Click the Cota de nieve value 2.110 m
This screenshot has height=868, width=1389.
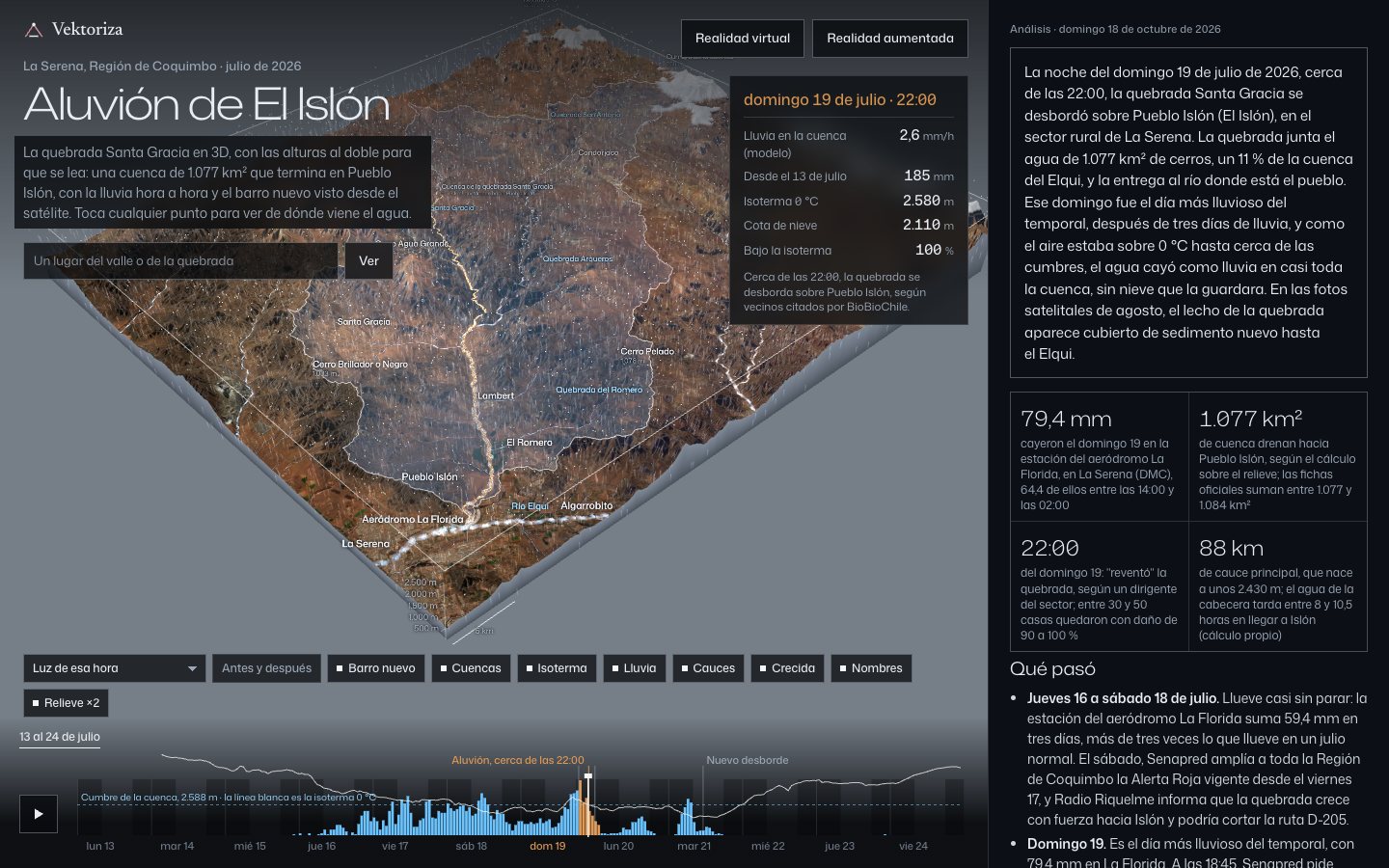(x=928, y=225)
